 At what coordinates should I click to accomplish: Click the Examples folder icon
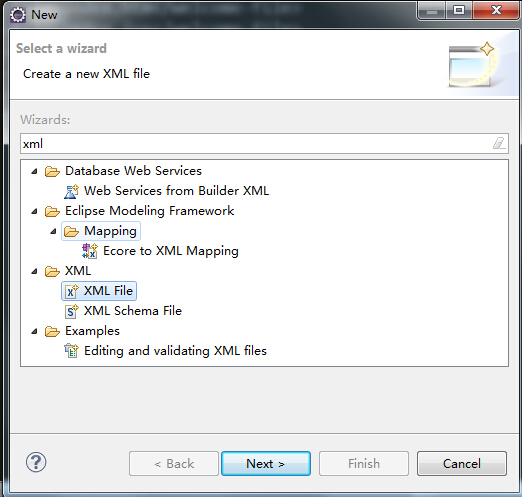coord(52,331)
